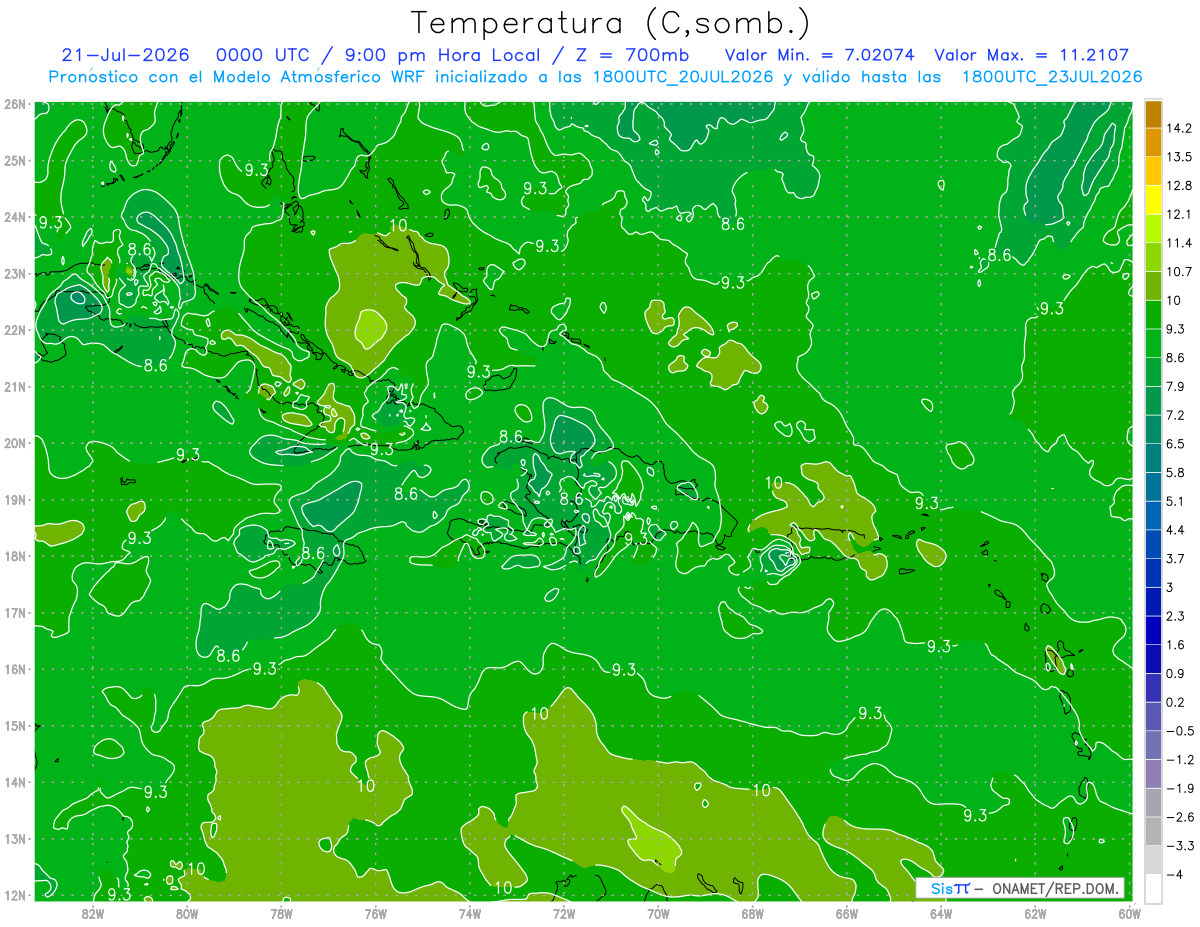Click the white swatch at the legend bottom
This screenshot has height=927, width=1200.
click(x=1153, y=888)
